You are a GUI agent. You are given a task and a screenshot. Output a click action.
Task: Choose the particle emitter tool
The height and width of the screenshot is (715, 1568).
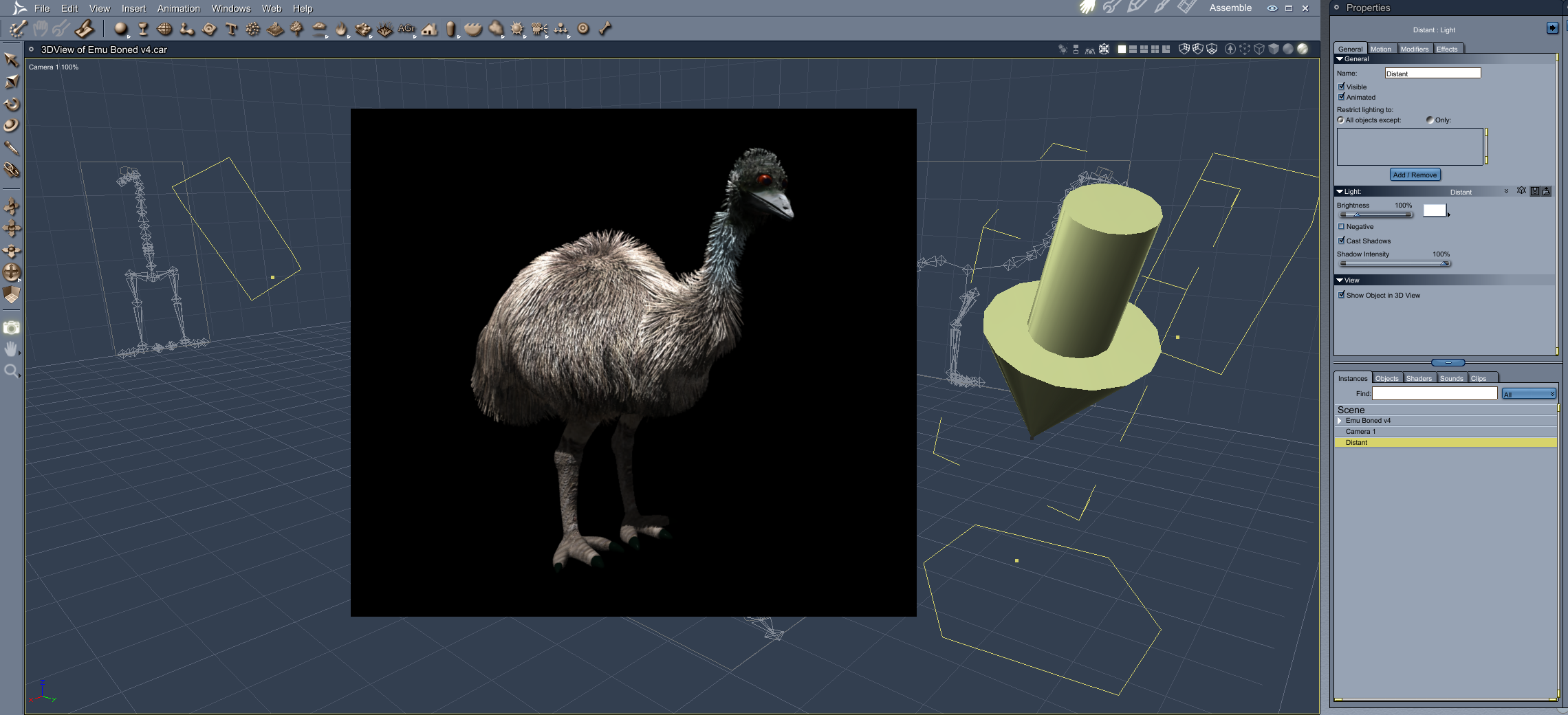253,29
